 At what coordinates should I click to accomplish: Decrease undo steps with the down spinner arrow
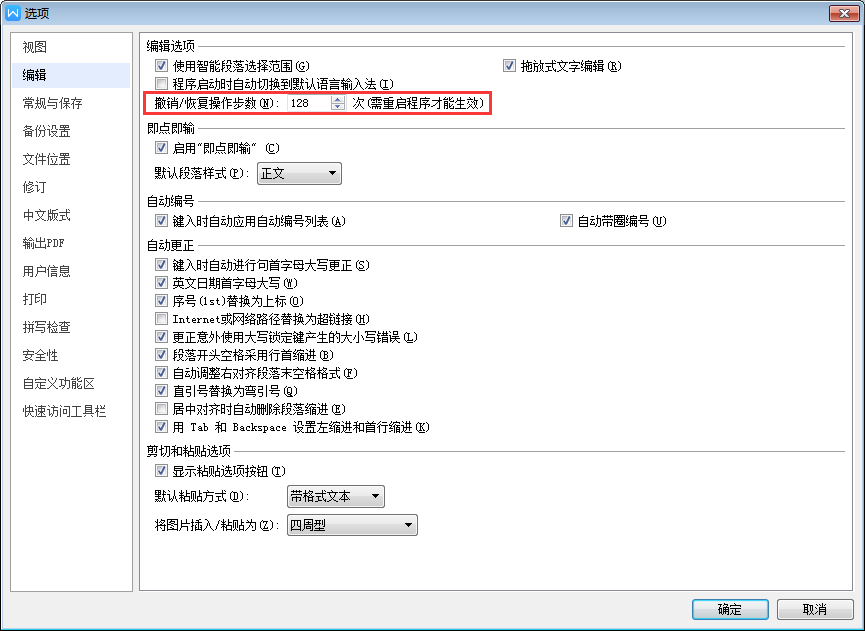pos(338,106)
